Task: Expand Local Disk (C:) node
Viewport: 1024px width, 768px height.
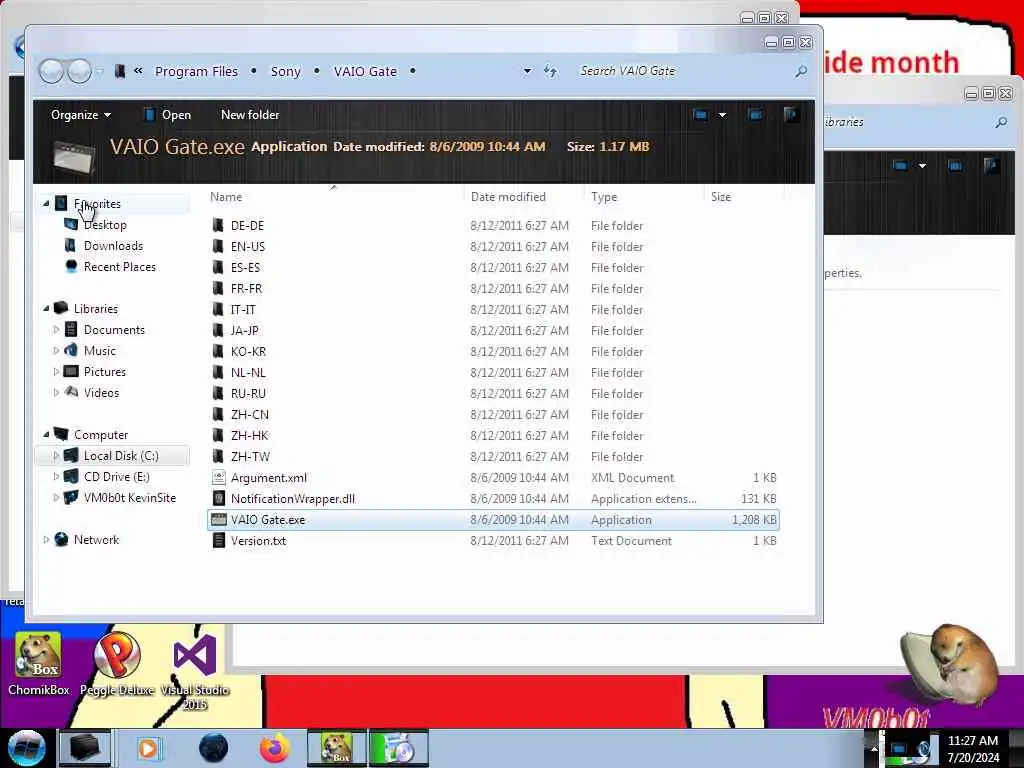Action: click(56, 456)
